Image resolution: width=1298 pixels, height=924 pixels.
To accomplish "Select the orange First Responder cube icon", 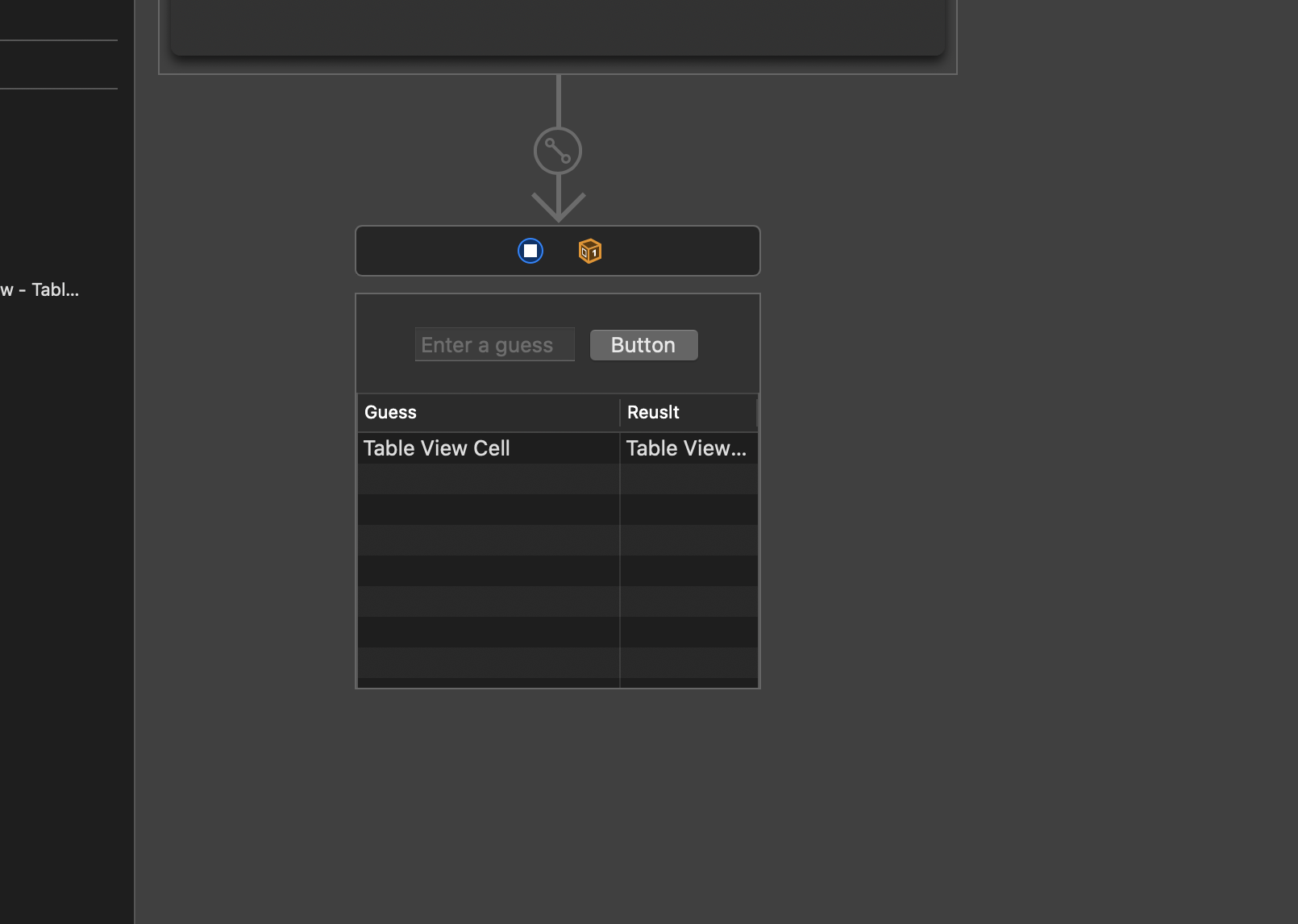I will point(590,251).
